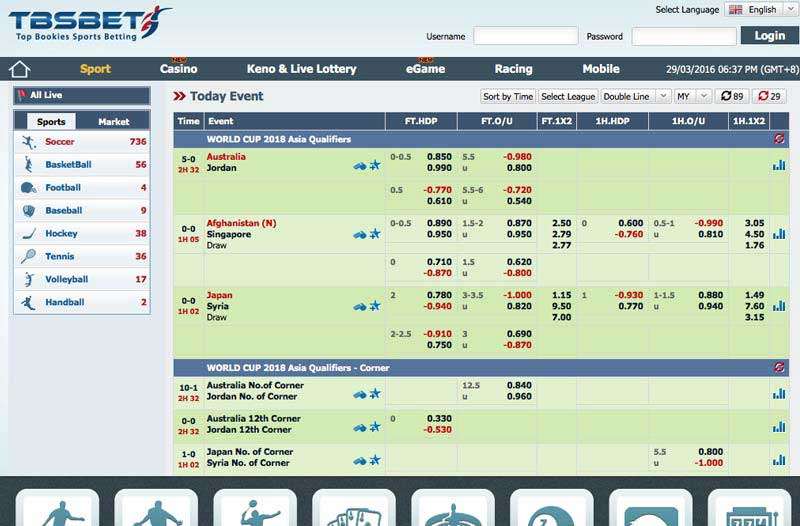Choose the Baseball sport icon
The width and height of the screenshot is (800, 526).
tap(29, 211)
